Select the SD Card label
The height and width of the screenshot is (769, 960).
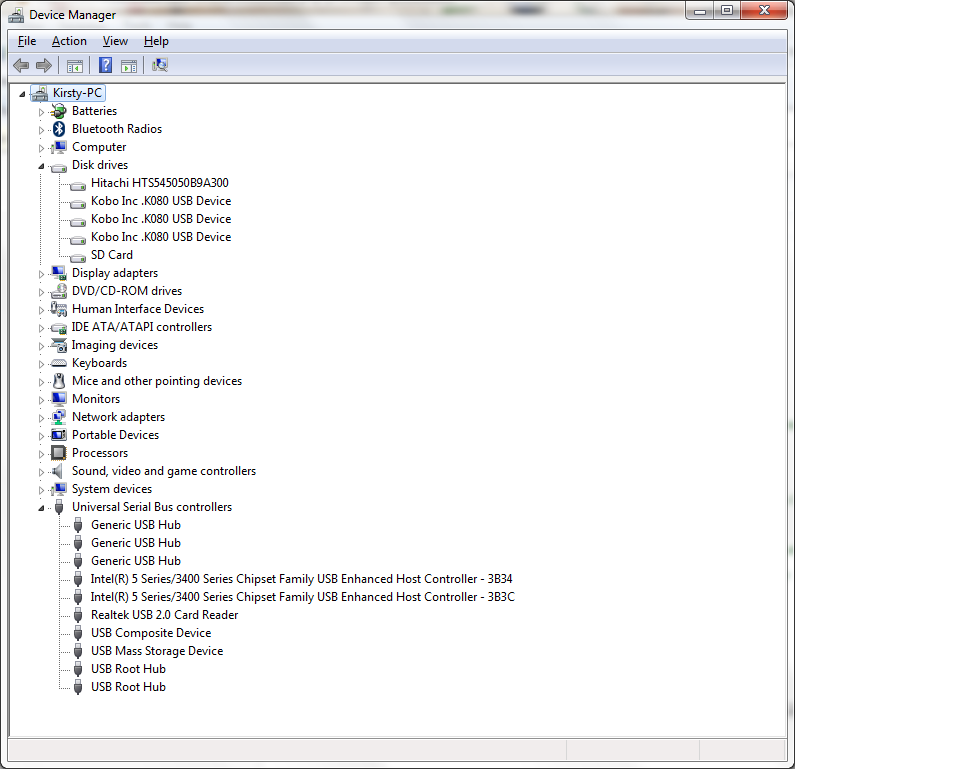111,255
